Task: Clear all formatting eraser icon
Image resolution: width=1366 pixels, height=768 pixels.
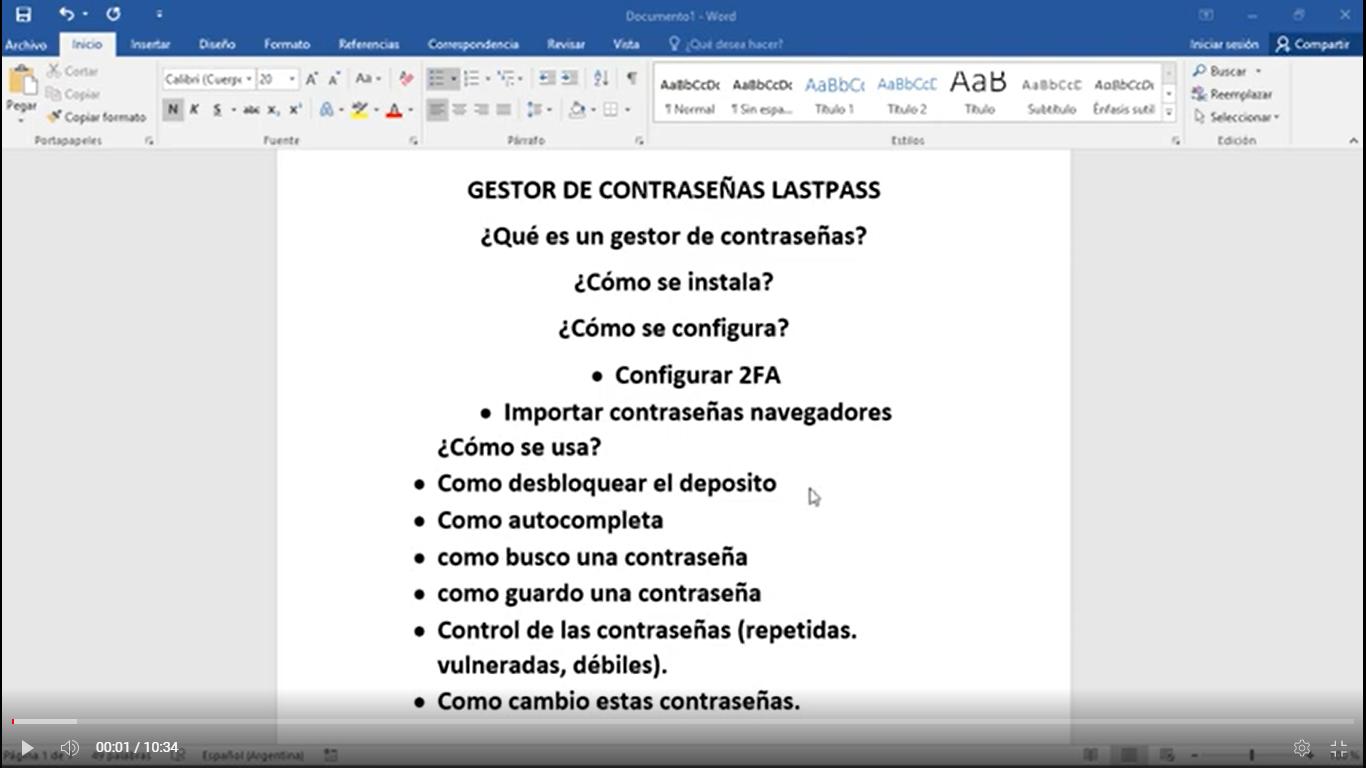Action: tap(406, 79)
